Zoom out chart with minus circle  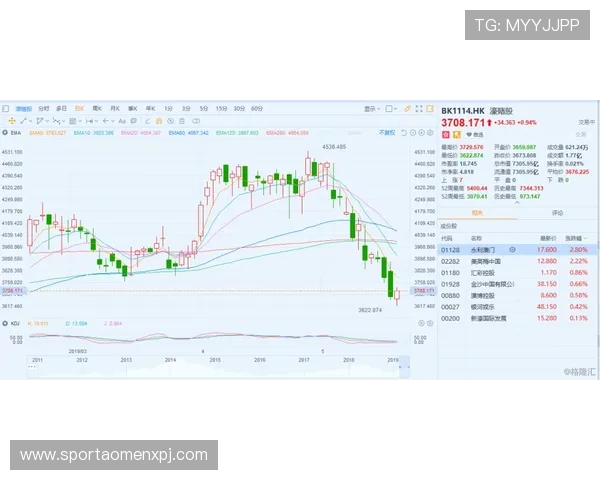click(x=413, y=133)
